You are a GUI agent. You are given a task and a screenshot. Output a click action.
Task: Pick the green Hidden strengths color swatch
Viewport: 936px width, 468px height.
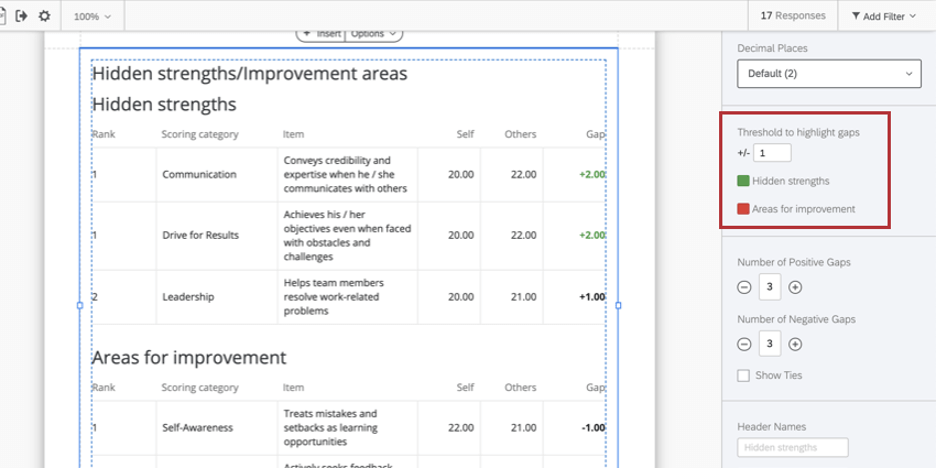(743, 181)
